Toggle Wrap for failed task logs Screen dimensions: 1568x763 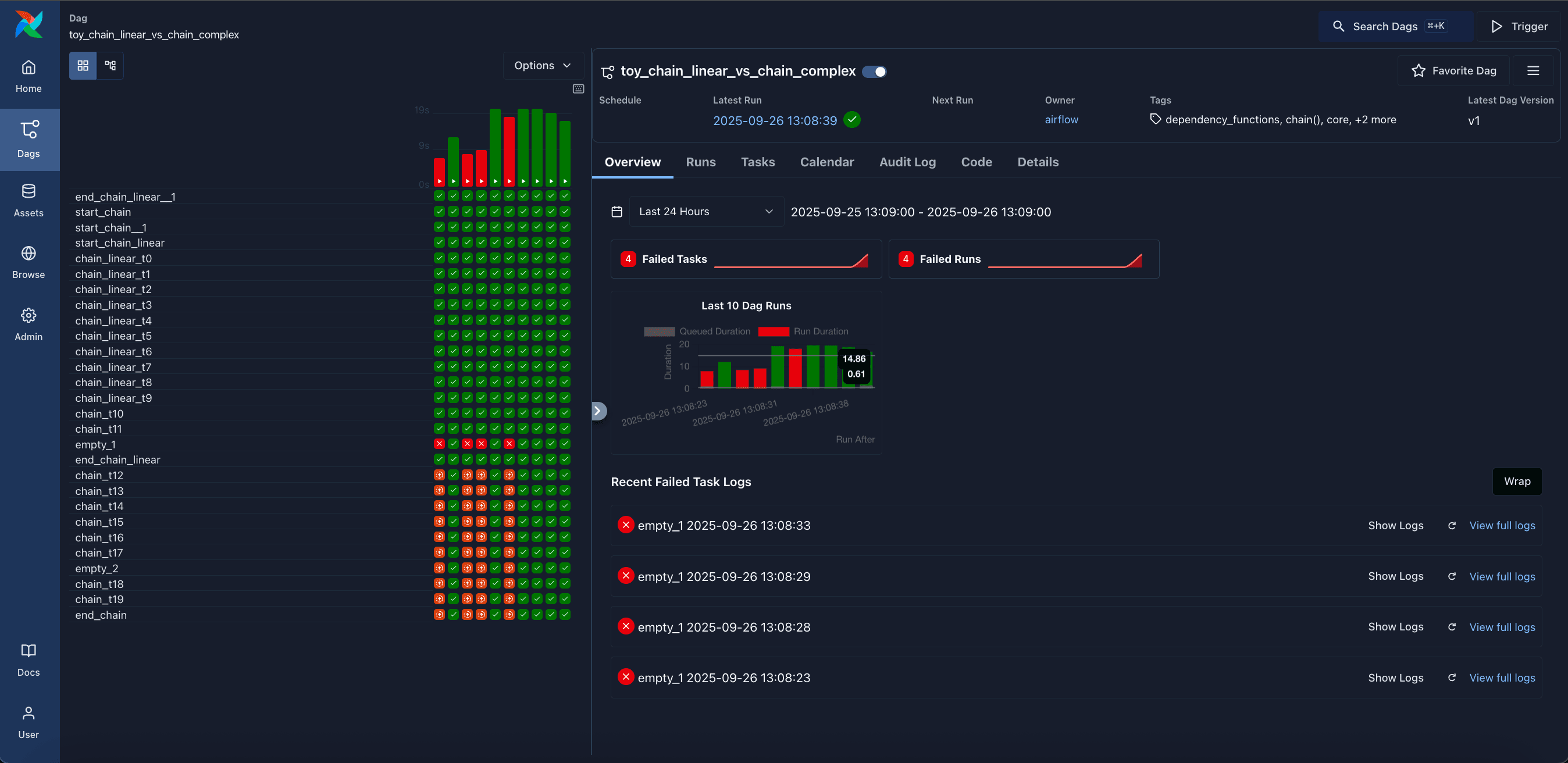coord(1516,482)
